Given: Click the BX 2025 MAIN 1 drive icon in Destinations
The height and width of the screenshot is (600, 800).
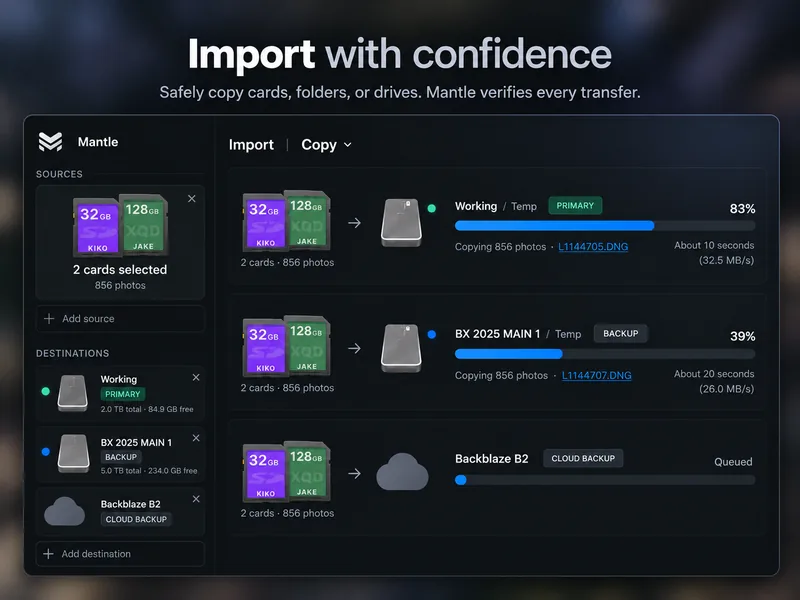Looking at the screenshot, I should (x=73, y=453).
